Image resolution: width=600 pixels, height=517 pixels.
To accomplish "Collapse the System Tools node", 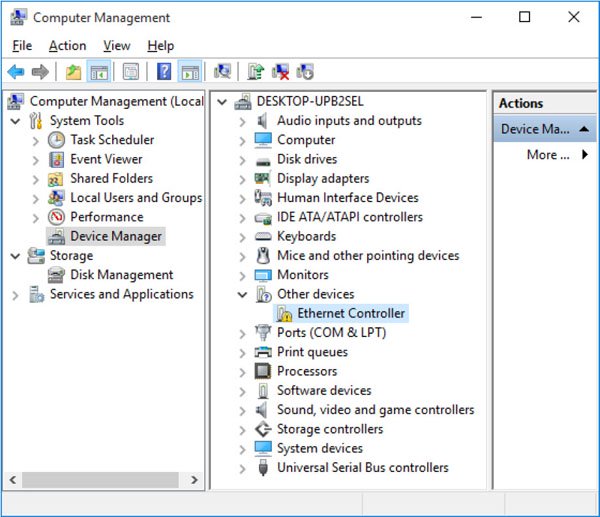I will (x=15, y=121).
